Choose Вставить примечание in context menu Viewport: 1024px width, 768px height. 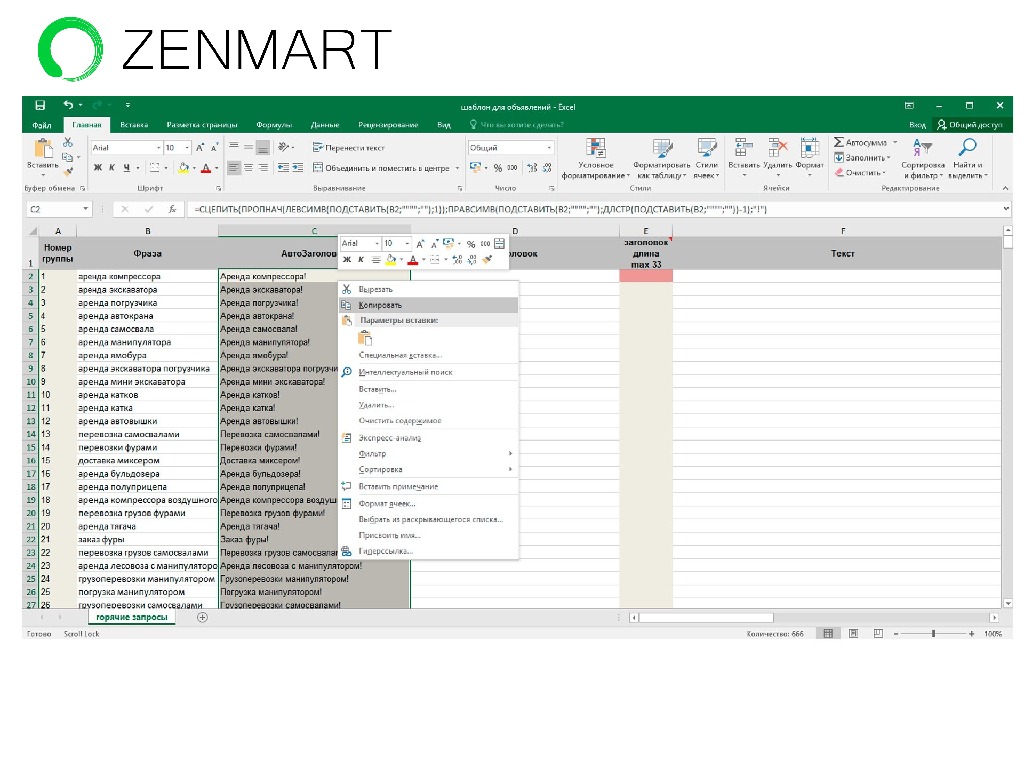click(x=428, y=487)
